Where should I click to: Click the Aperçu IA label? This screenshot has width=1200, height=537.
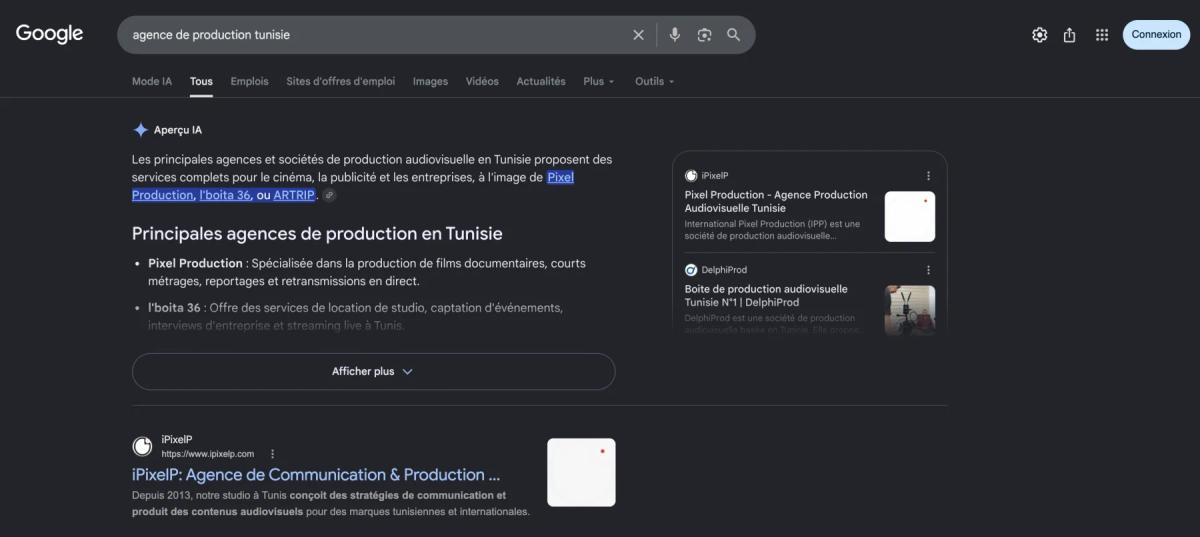pyautogui.click(x=178, y=130)
